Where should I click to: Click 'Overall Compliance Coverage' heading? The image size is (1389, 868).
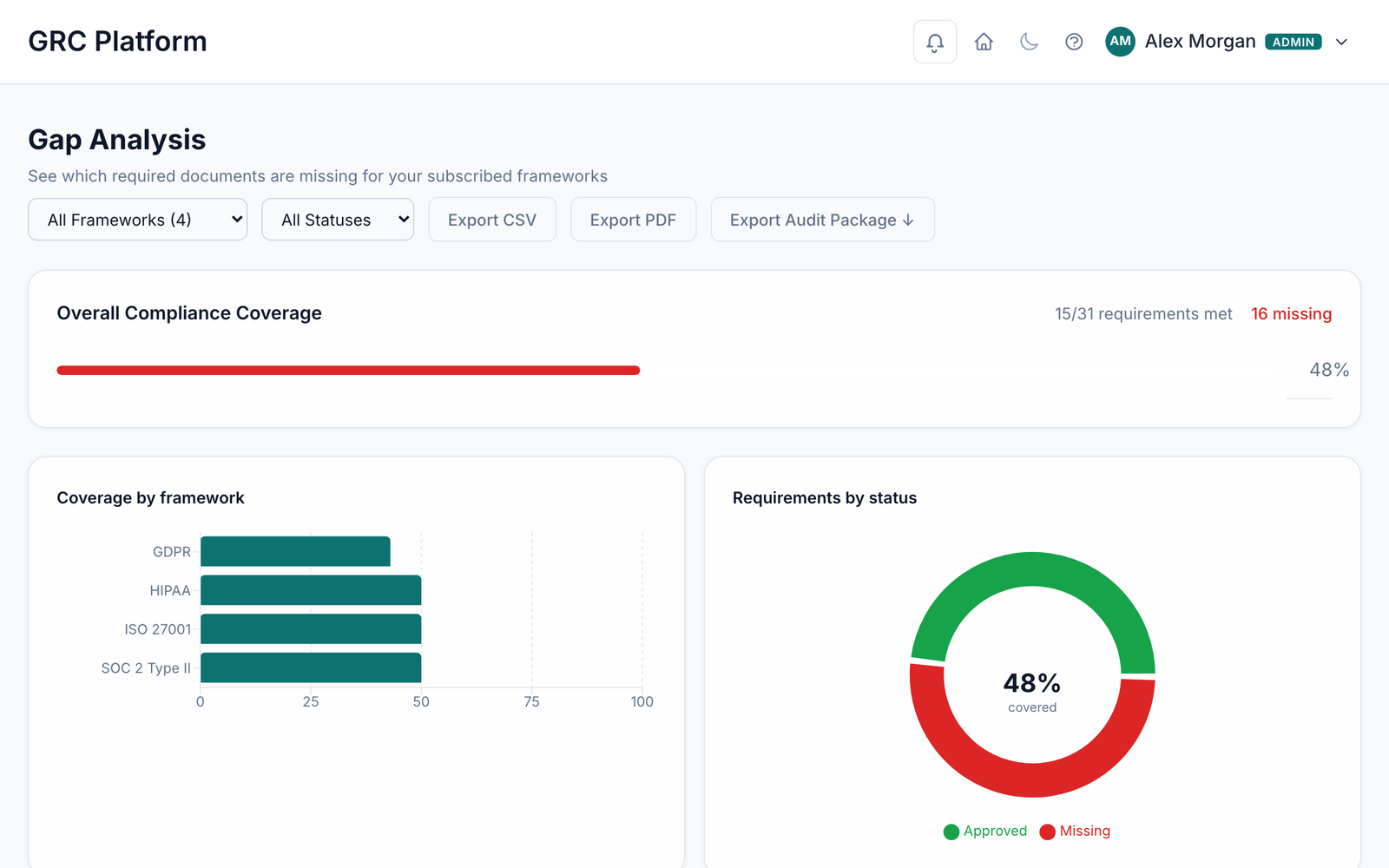[x=189, y=313]
